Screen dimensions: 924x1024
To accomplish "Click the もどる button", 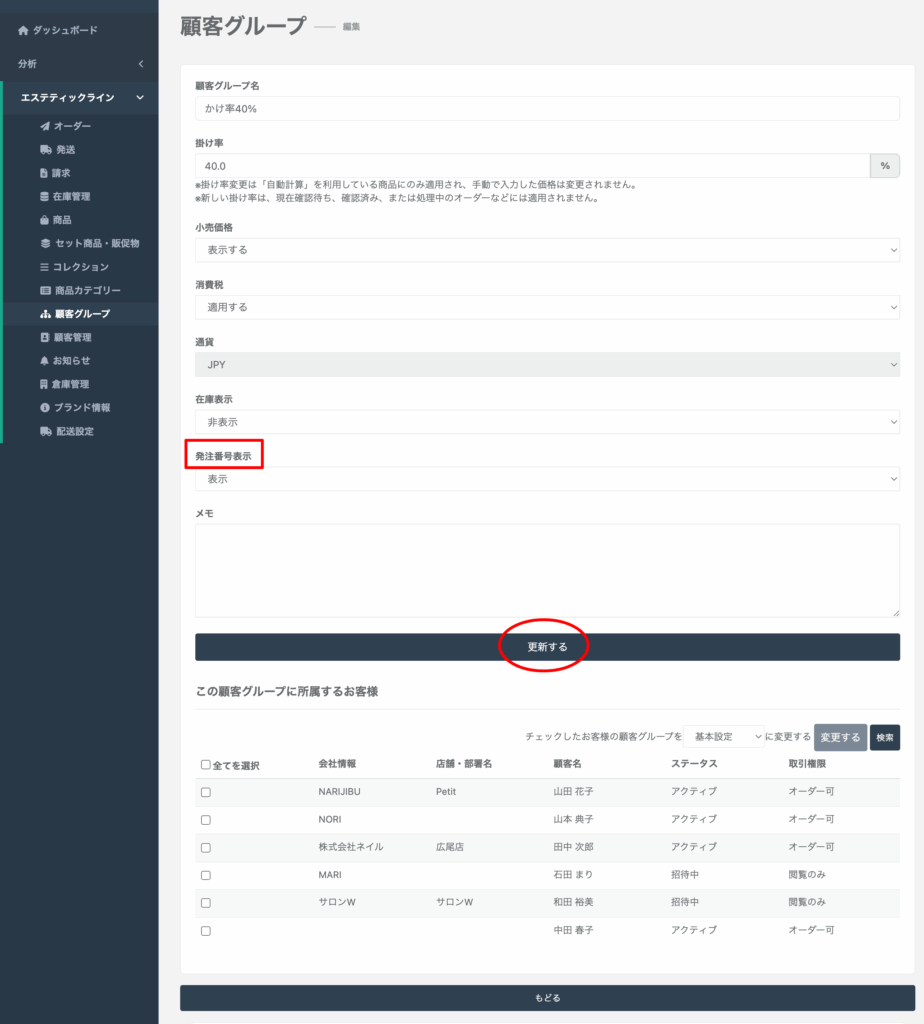I will pos(547,998).
